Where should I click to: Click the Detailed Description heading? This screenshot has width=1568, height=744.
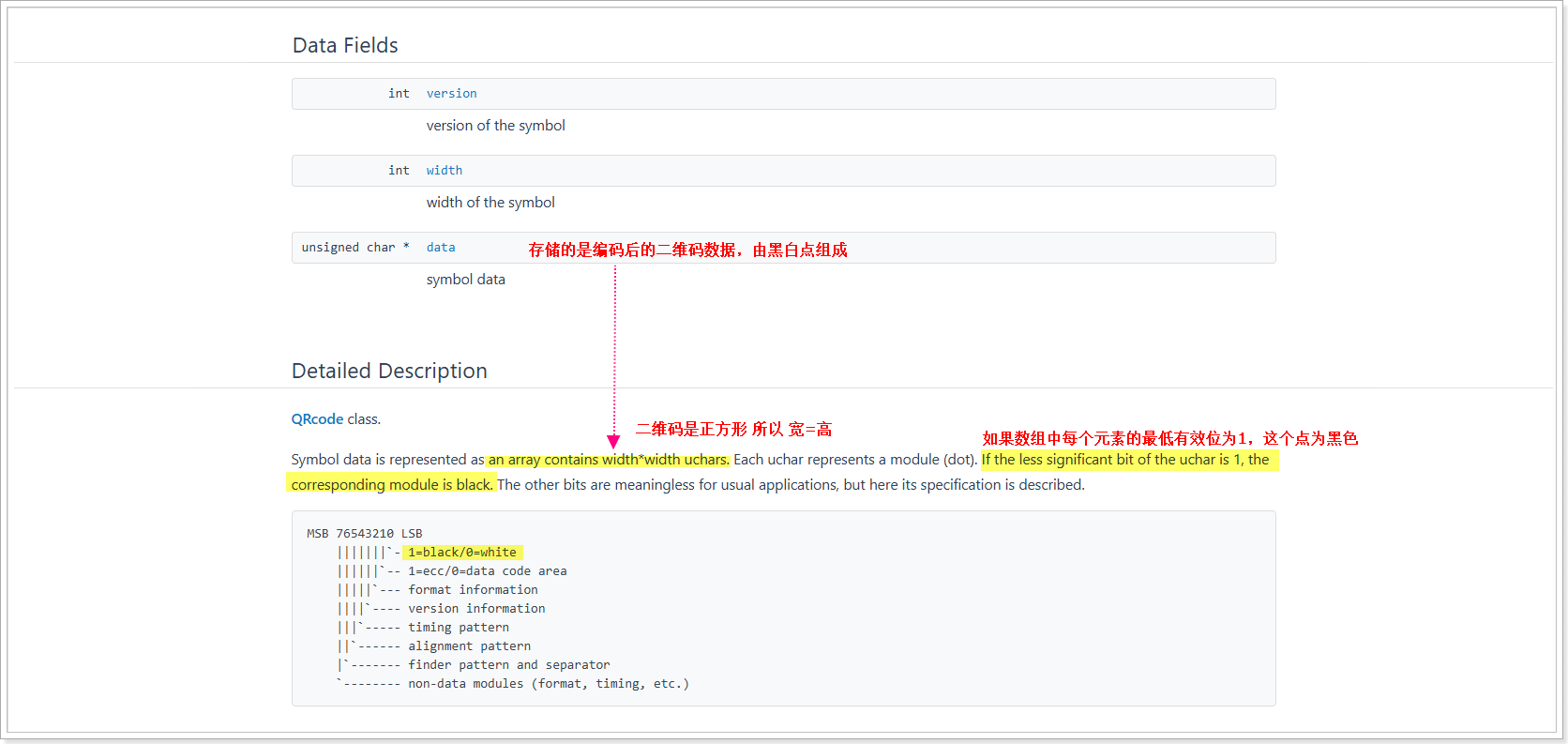[x=389, y=372]
